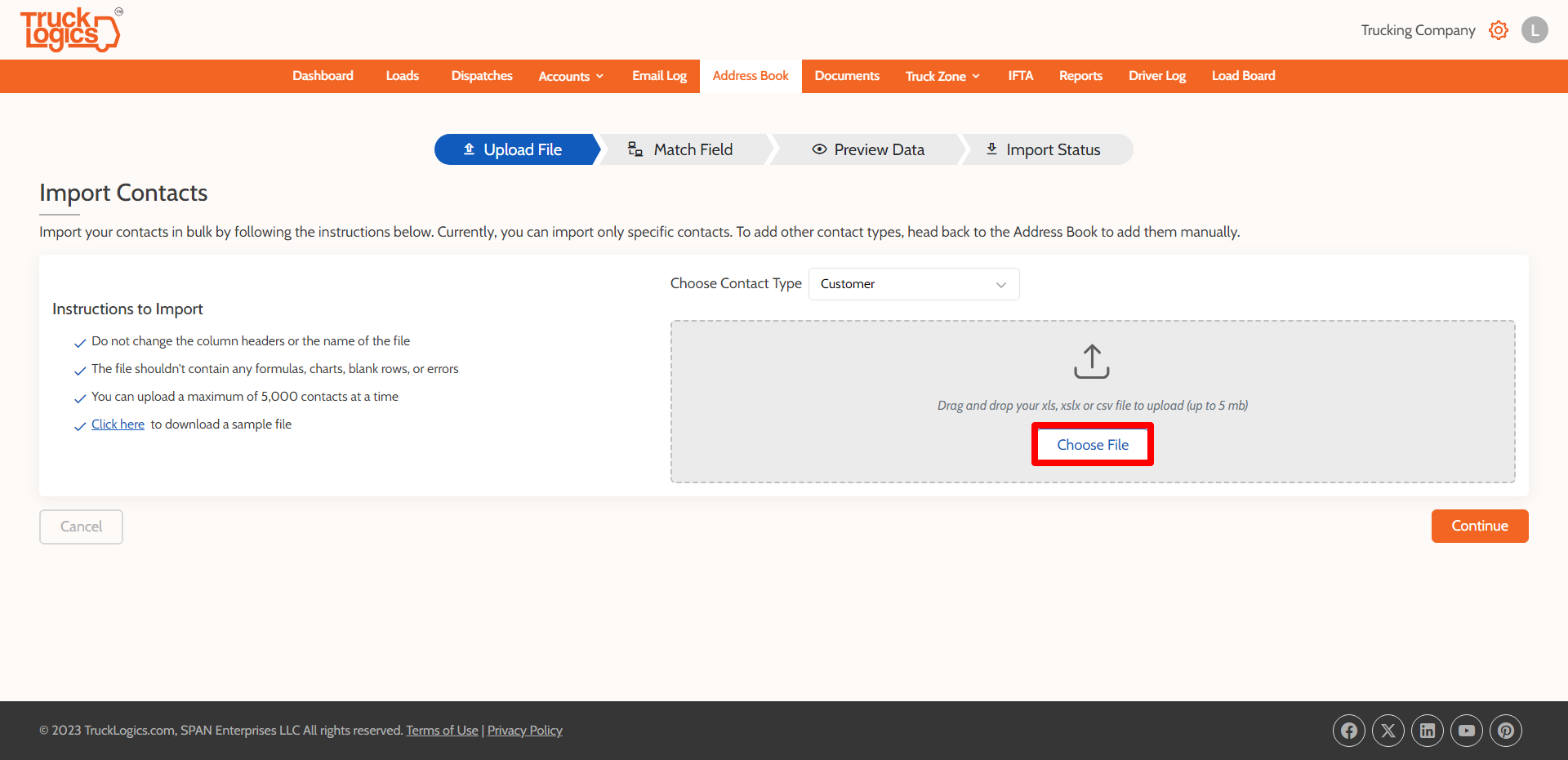
Task: Click the Match Field step icon
Action: (635, 149)
